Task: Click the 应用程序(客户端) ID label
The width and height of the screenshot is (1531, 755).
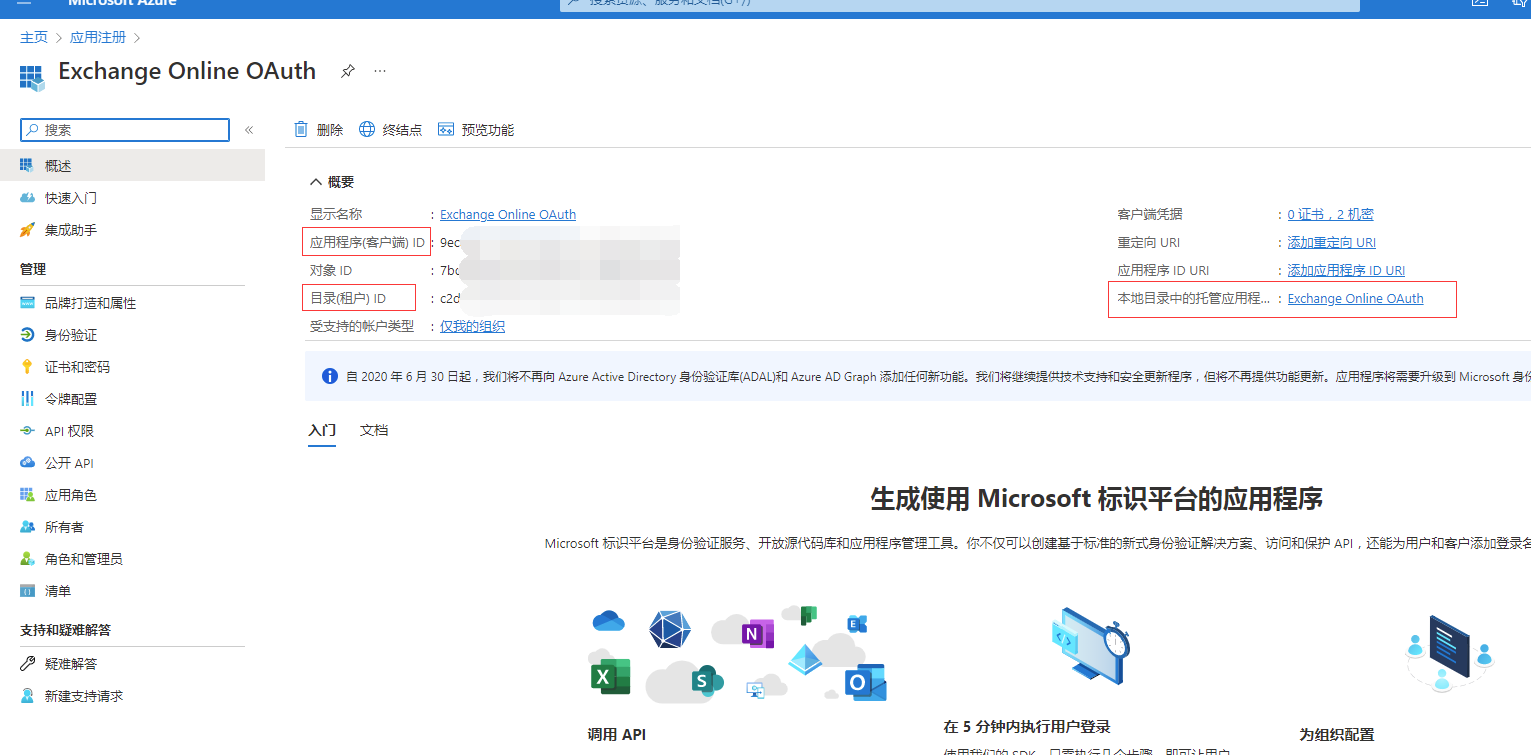Action: [367, 242]
